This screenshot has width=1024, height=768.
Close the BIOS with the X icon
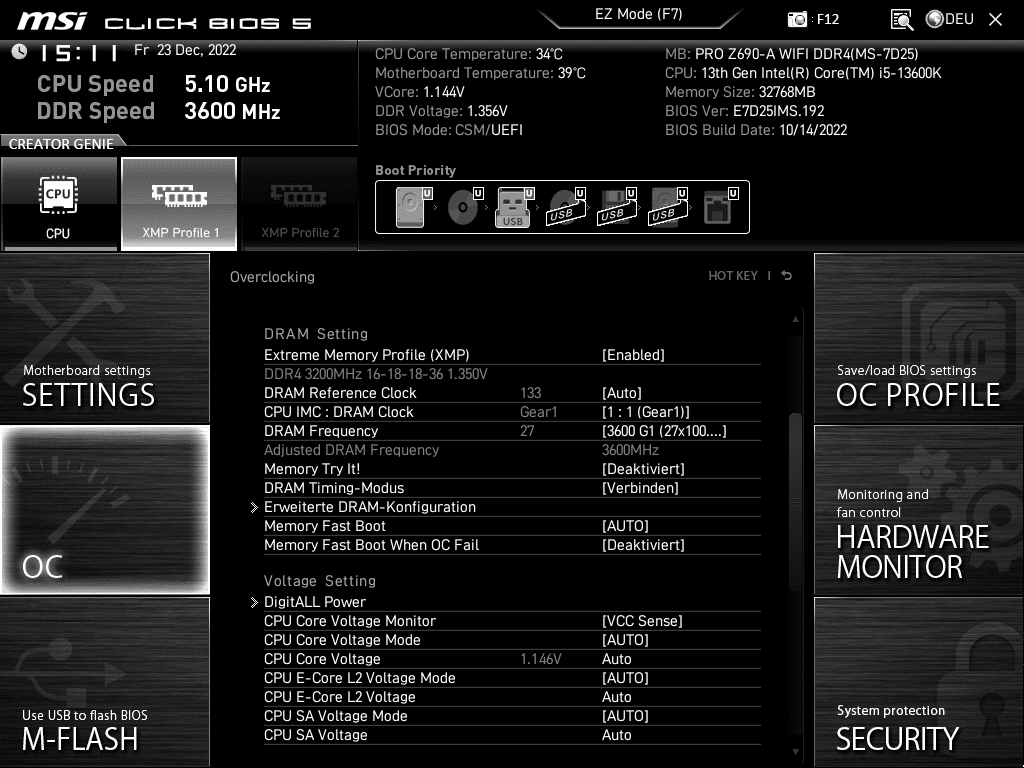pos(995,20)
